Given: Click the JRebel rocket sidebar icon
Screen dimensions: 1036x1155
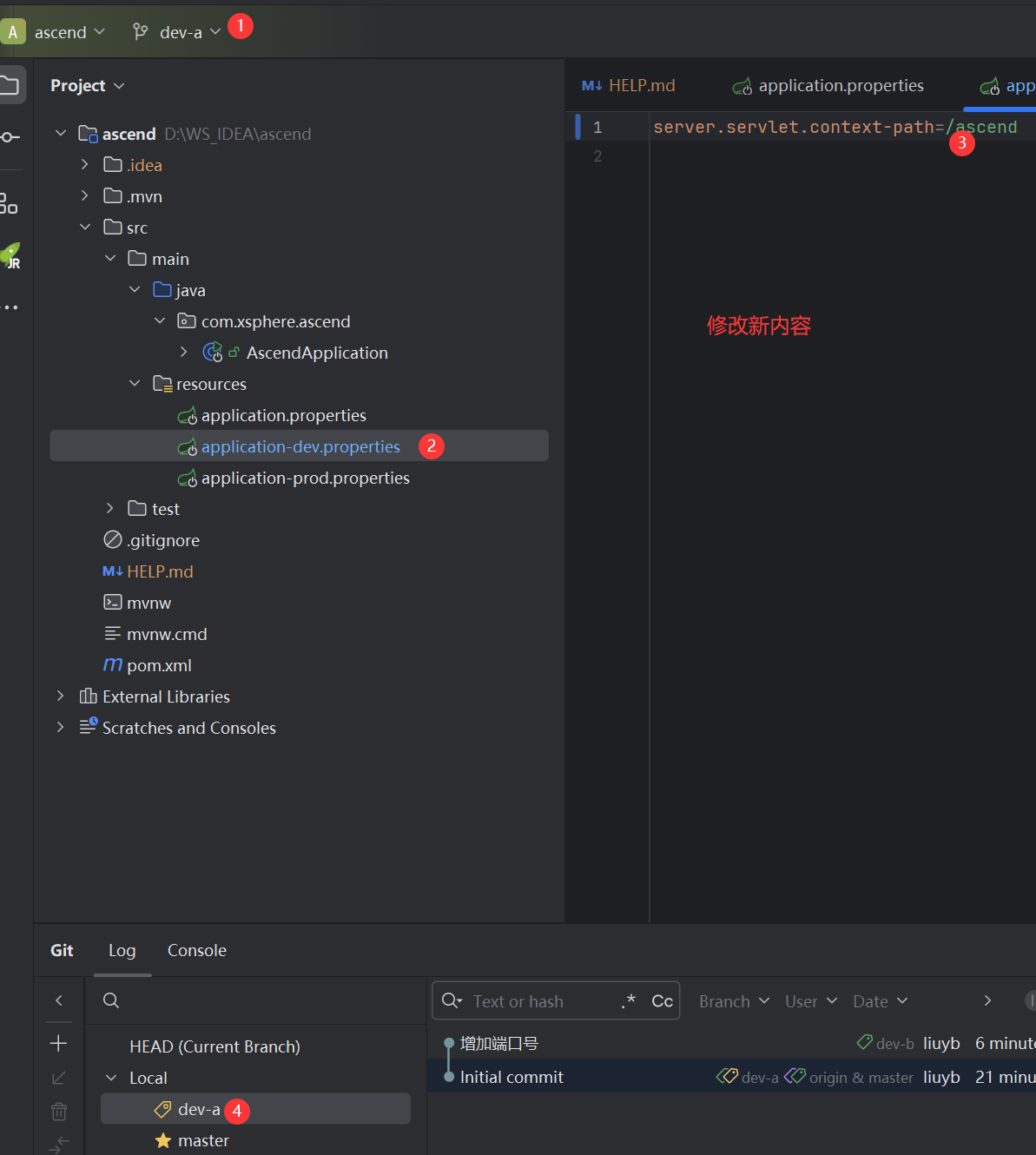Looking at the screenshot, I should 10,256.
